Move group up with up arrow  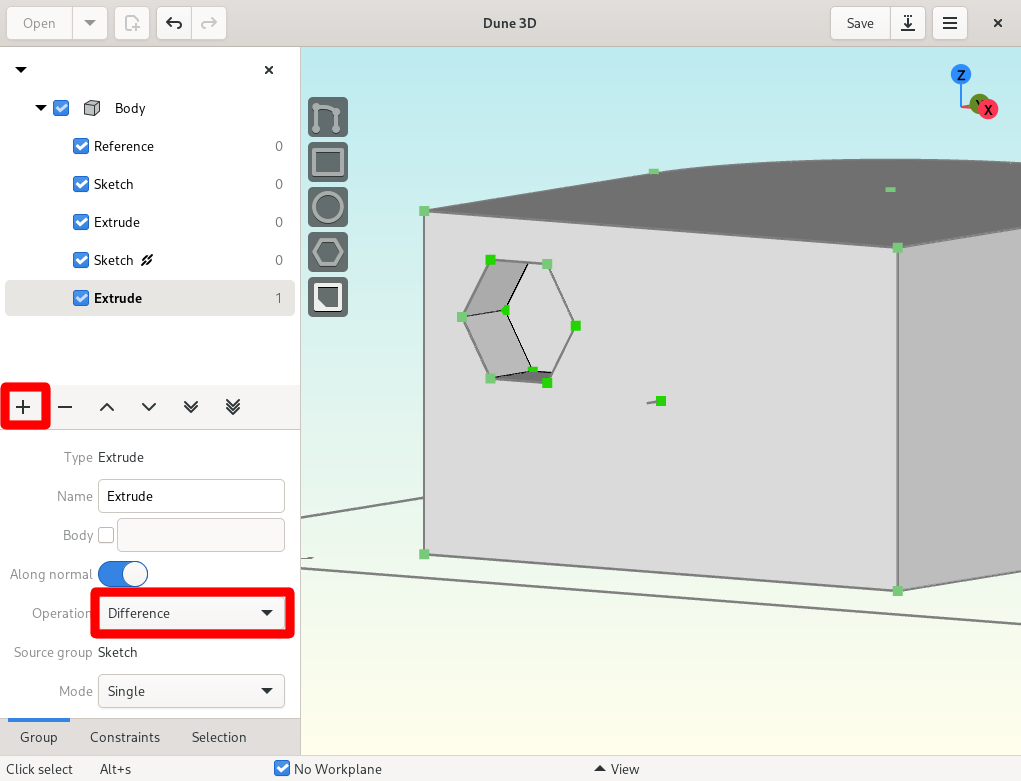(107, 407)
